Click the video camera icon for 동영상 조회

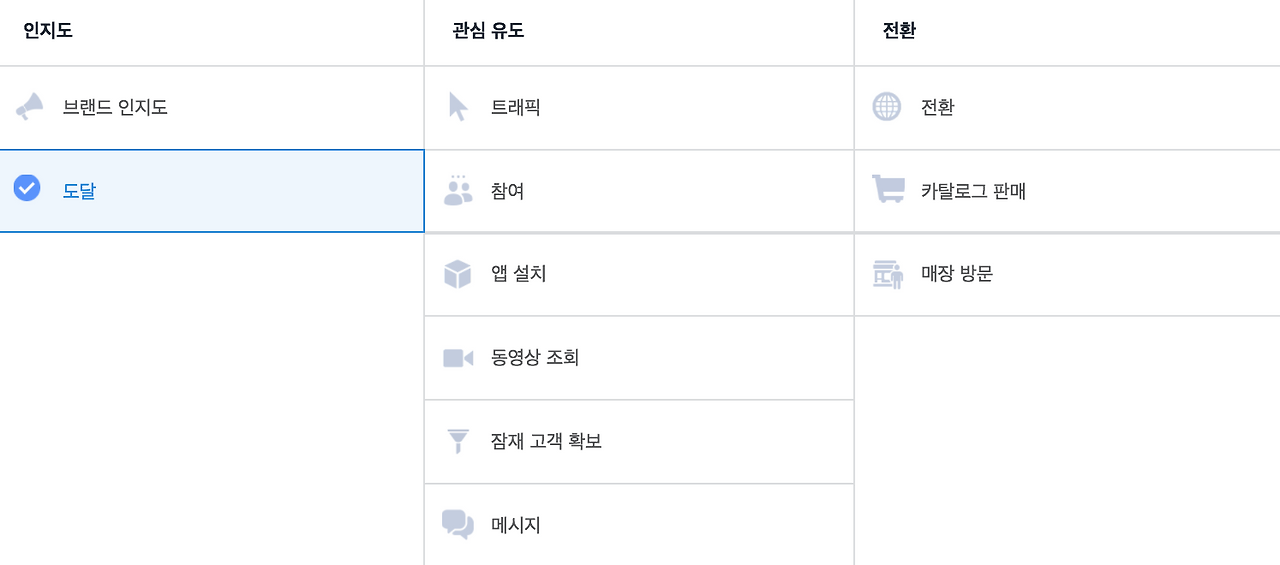click(458, 358)
